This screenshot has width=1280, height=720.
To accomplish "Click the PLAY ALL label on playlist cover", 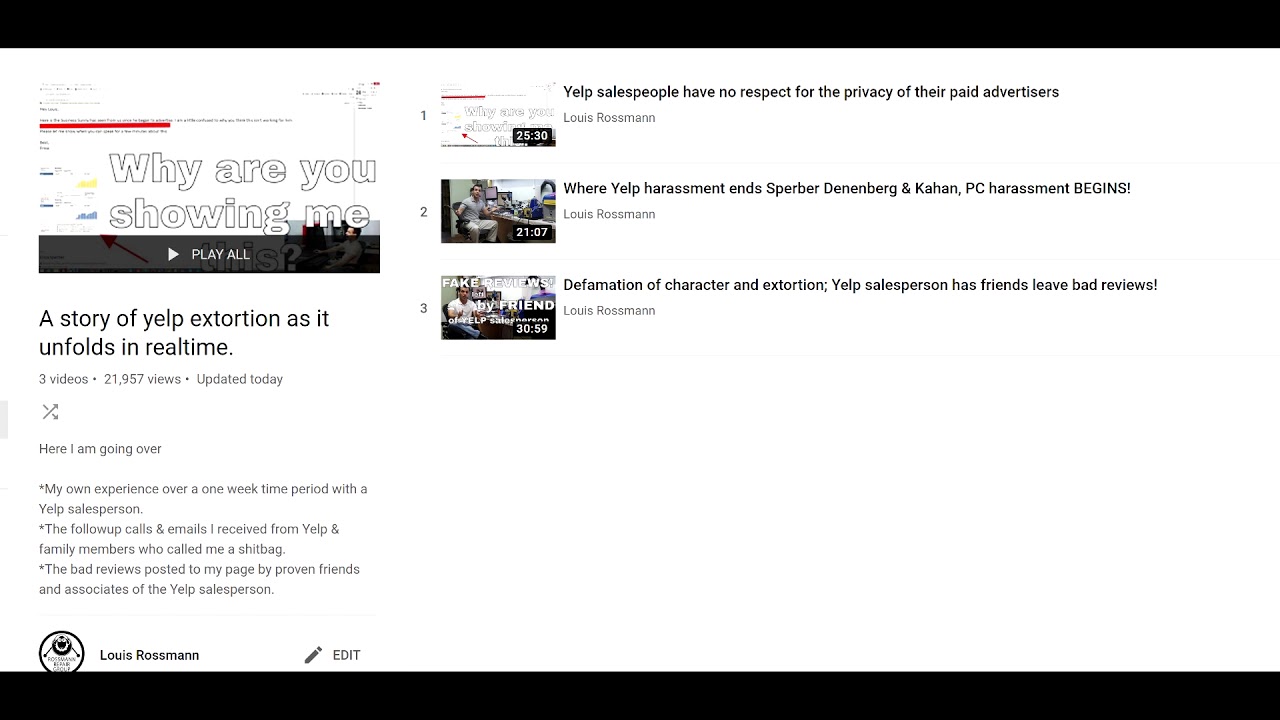I will pos(220,254).
